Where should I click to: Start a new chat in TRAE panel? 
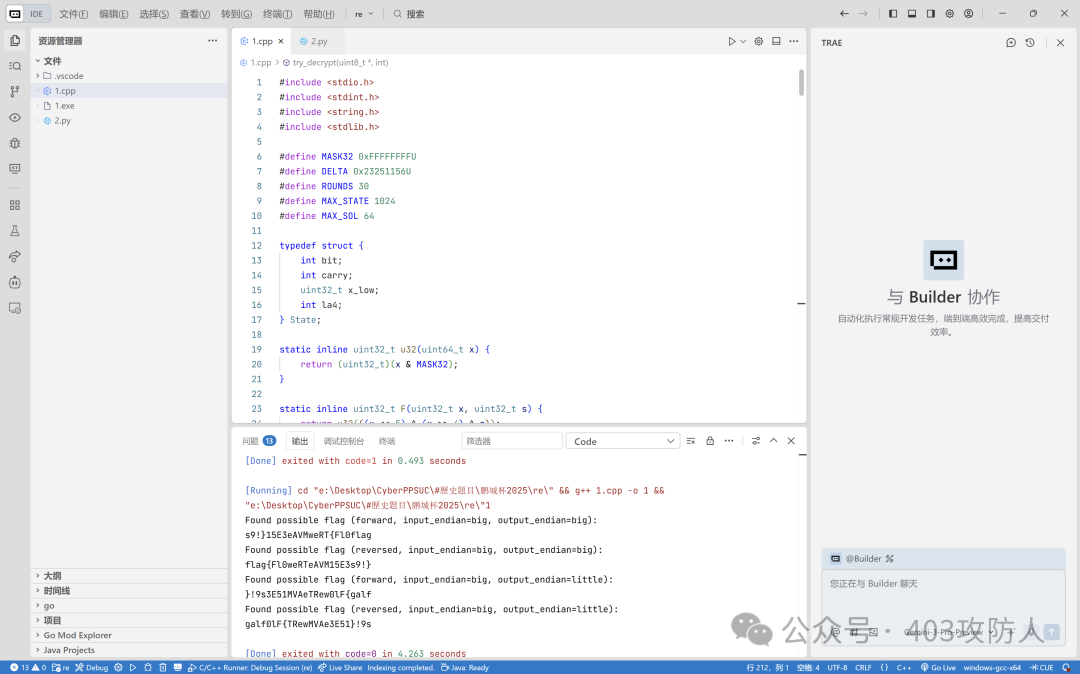pyautogui.click(x=1011, y=42)
